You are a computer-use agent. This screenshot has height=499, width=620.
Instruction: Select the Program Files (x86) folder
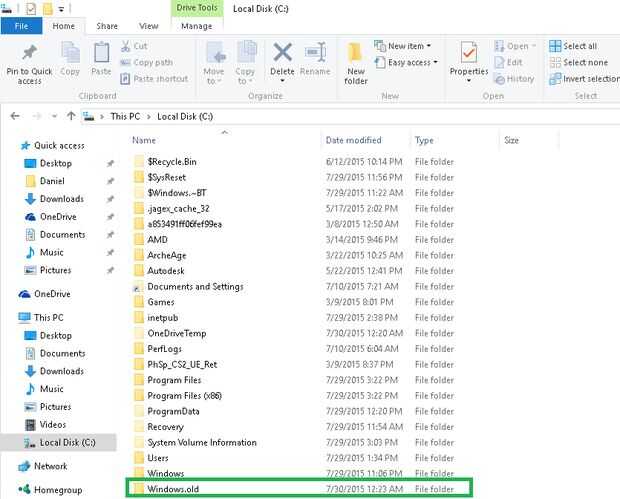click(293, 395)
